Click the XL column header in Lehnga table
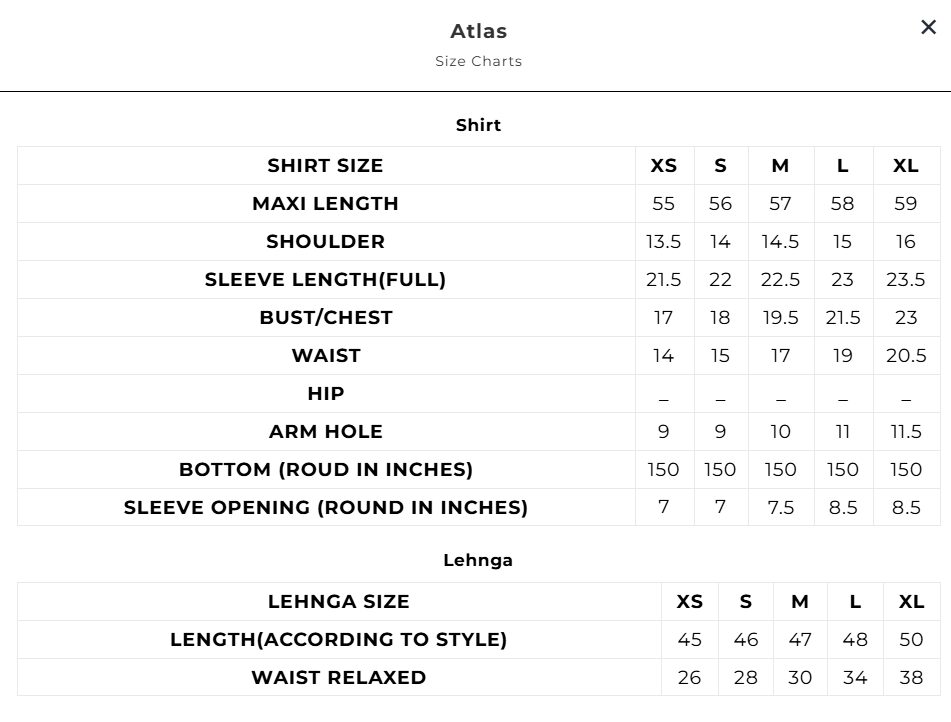This screenshot has width=951, height=722. pyautogui.click(x=910, y=602)
